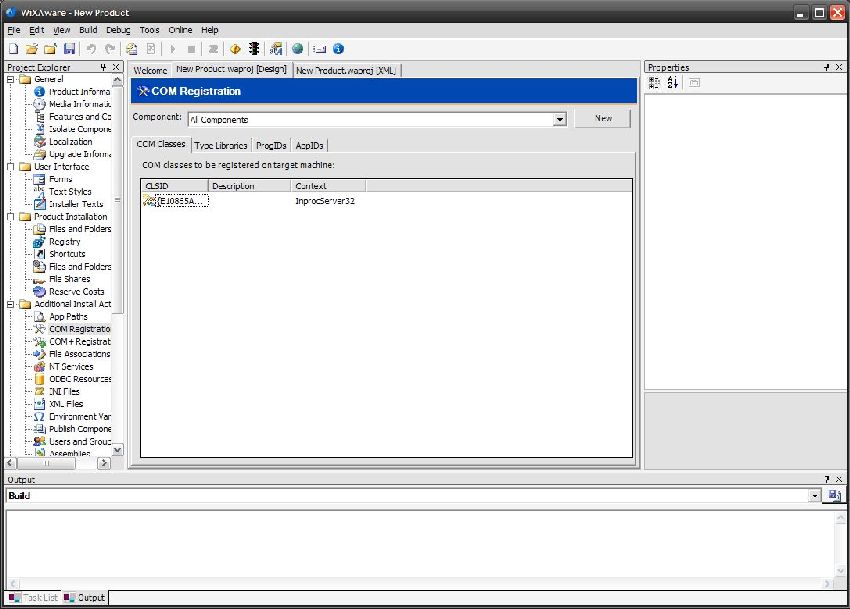Click the New component button
Screen dimensions: 850x609
click(x=603, y=118)
